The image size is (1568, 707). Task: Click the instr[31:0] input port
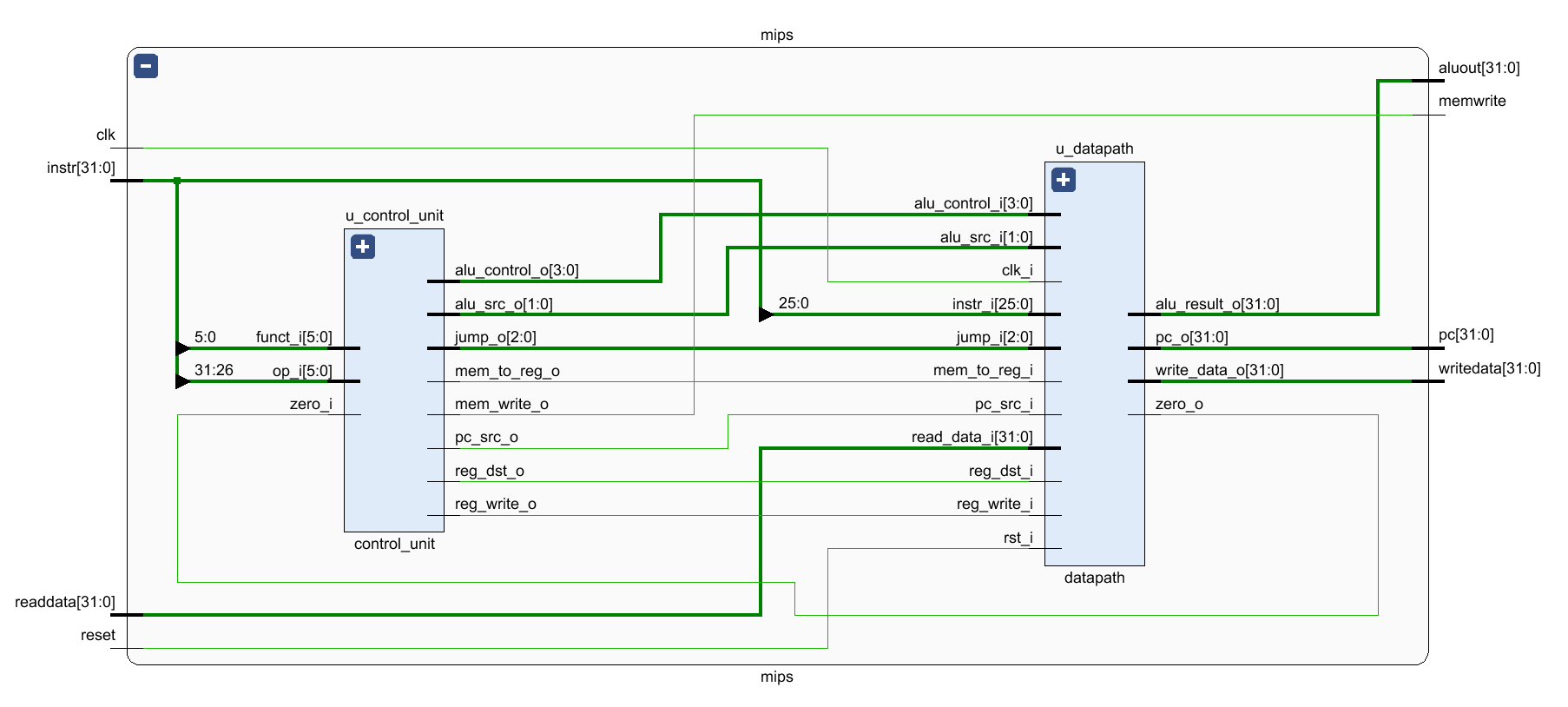(x=81, y=168)
